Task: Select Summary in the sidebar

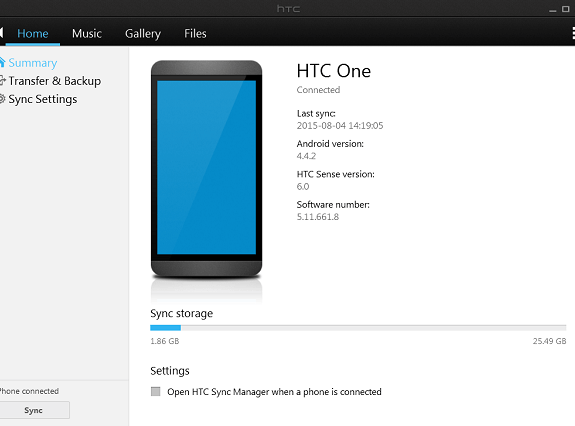Action: tap(33, 63)
